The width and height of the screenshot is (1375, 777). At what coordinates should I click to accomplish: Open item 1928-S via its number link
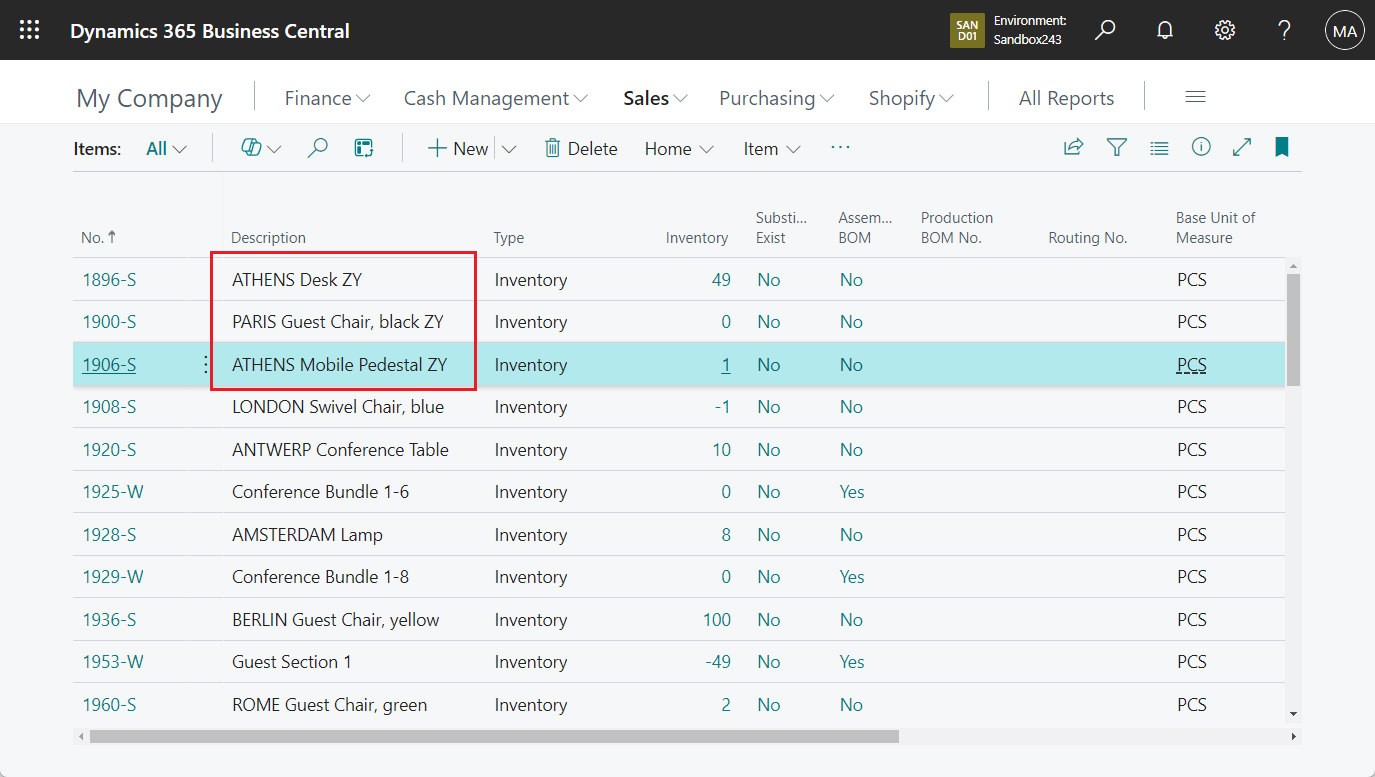(x=109, y=534)
